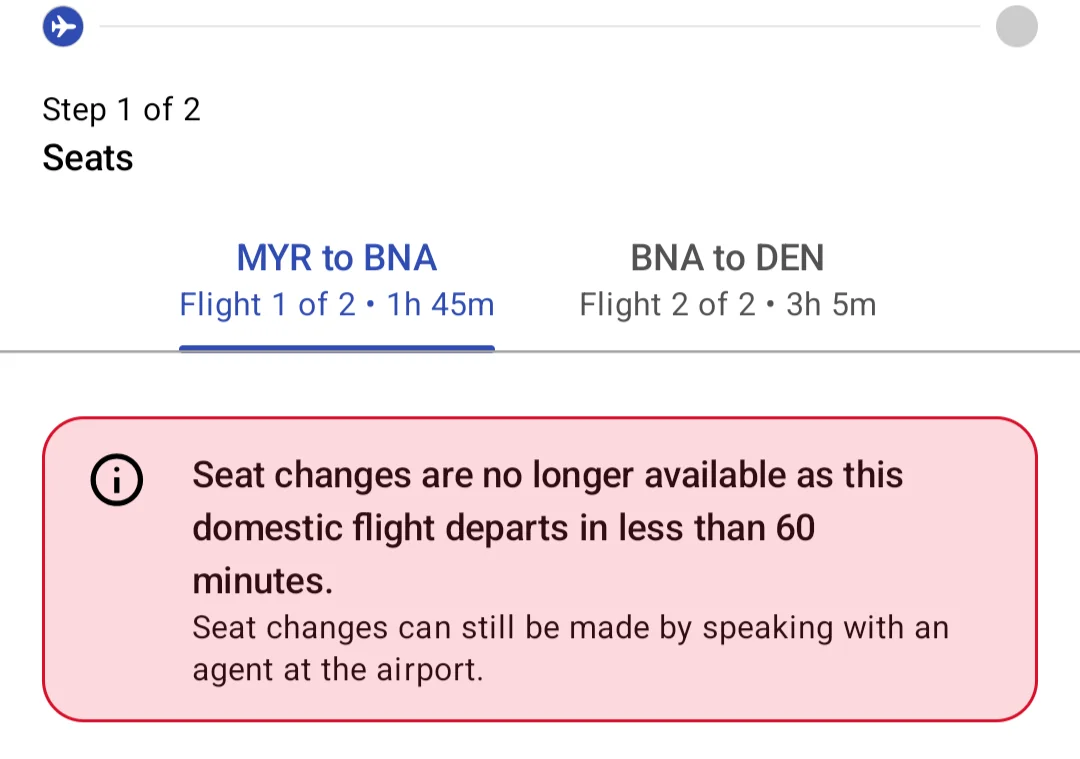Click the info icon in the alert
Image resolution: width=1080 pixels, height=759 pixels.
click(x=117, y=481)
